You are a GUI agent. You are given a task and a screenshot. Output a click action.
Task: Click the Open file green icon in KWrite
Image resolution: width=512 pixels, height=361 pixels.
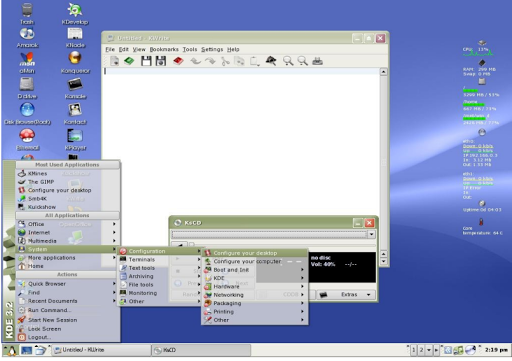[x=129, y=61]
